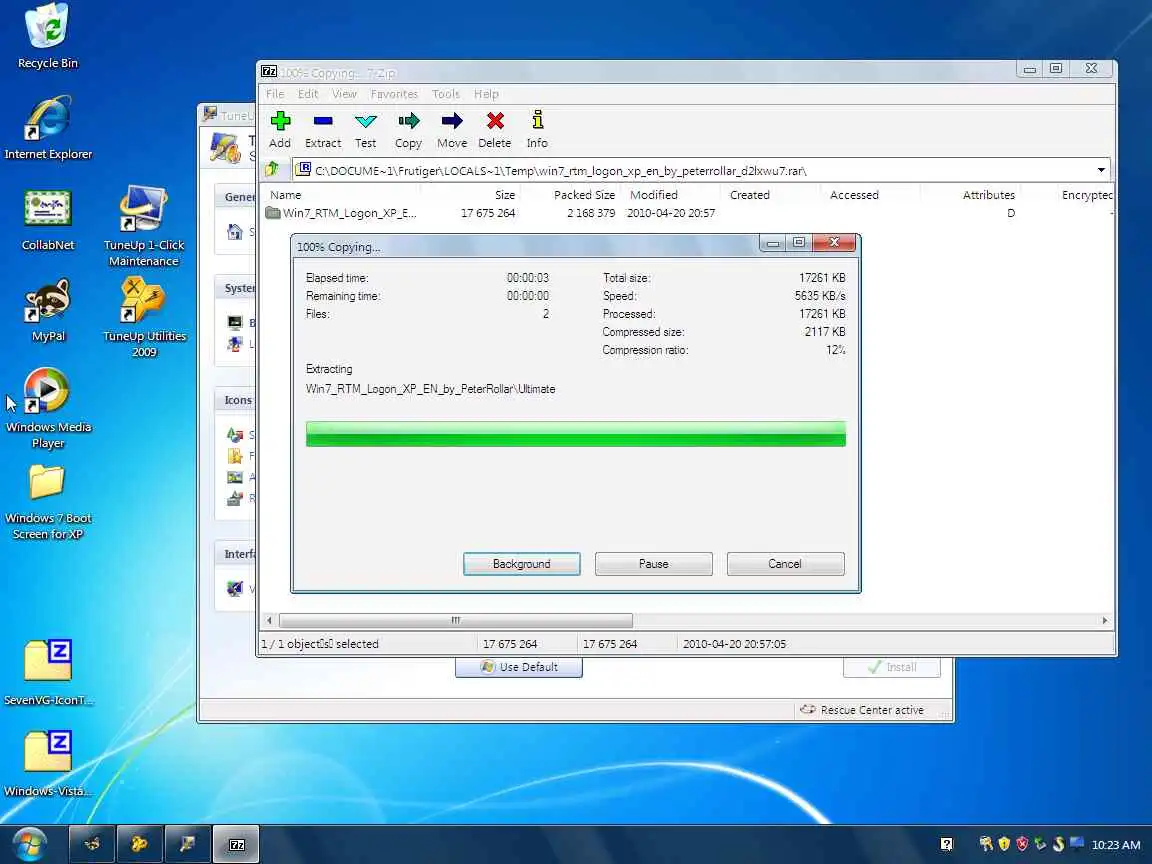Open the Internet Explorer desktop icon
Image resolution: width=1152 pixels, height=864 pixels.
[48, 128]
